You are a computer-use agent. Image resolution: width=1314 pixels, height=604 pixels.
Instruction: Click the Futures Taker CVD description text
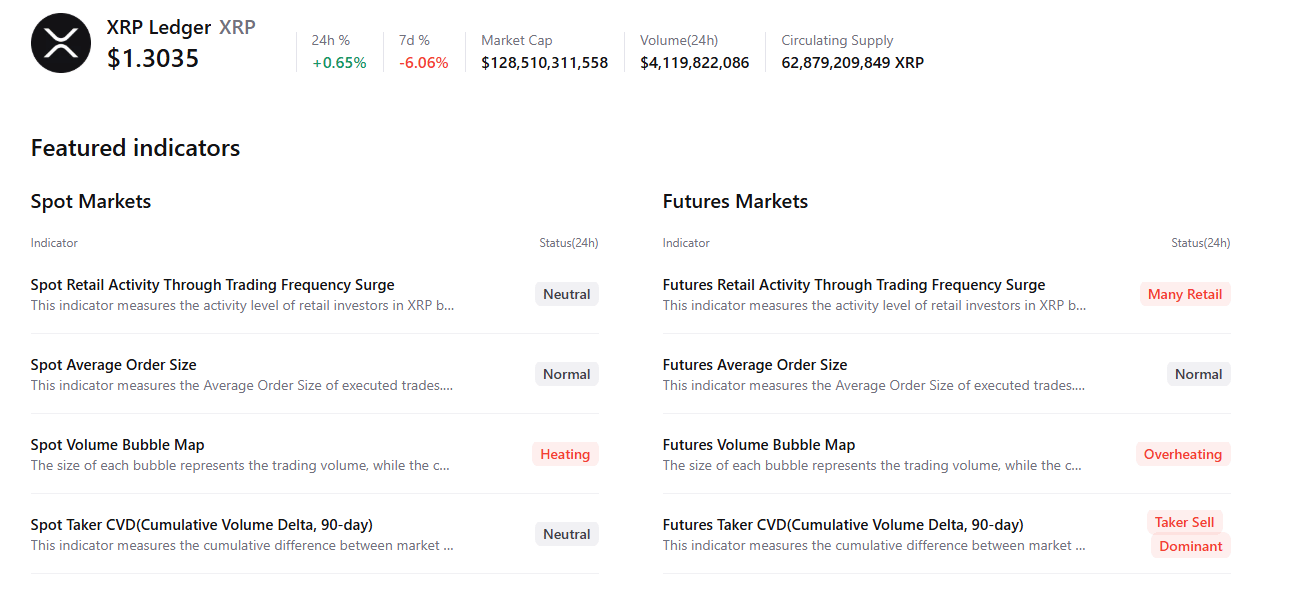tap(875, 546)
